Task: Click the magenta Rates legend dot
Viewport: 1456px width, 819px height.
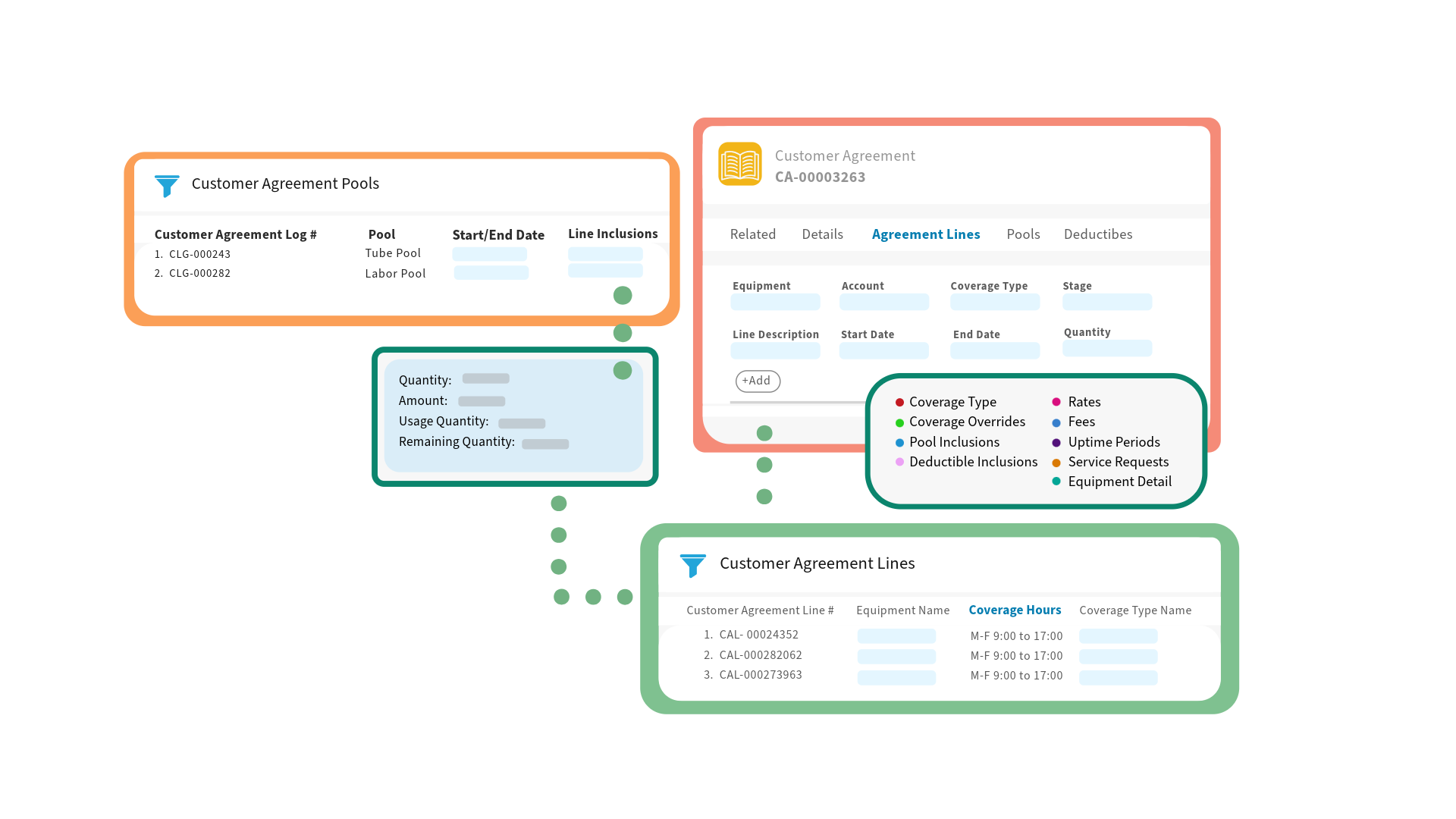Action: (1056, 402)
